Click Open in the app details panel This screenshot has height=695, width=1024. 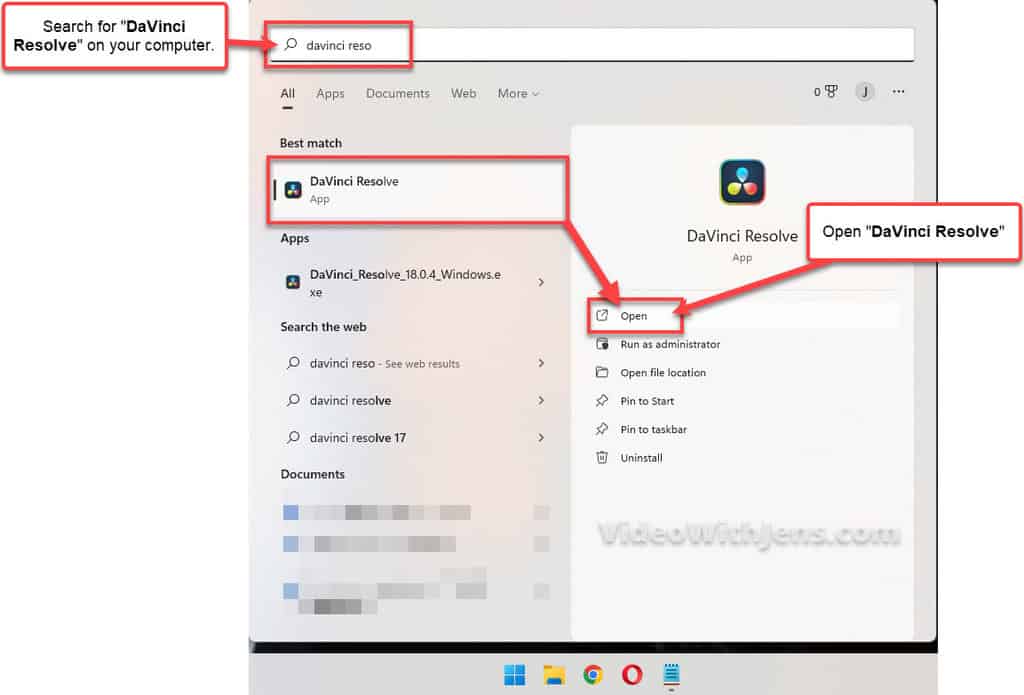[x=743, y=316]
